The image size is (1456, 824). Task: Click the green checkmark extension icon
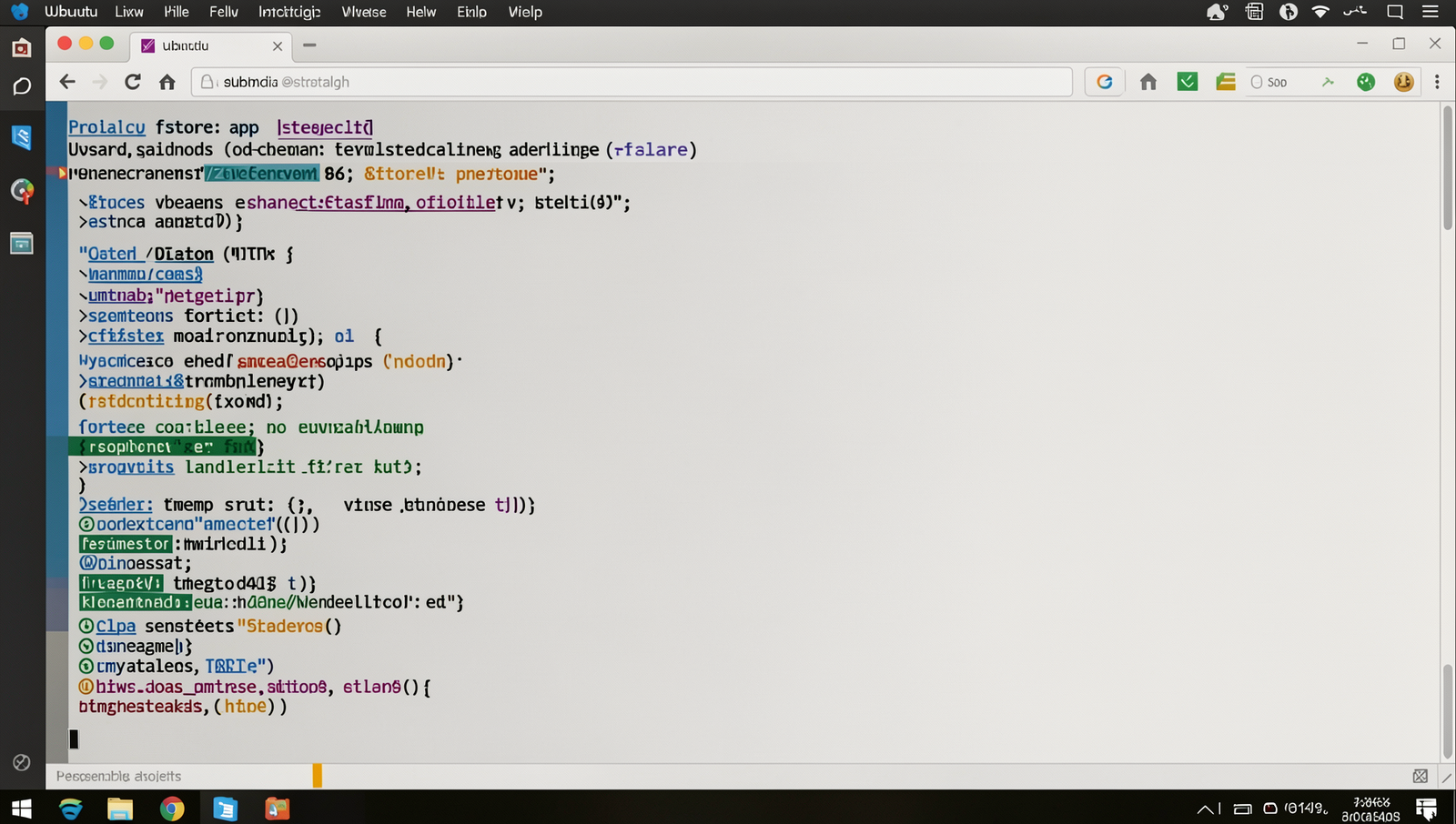(x=1188, y=82)
